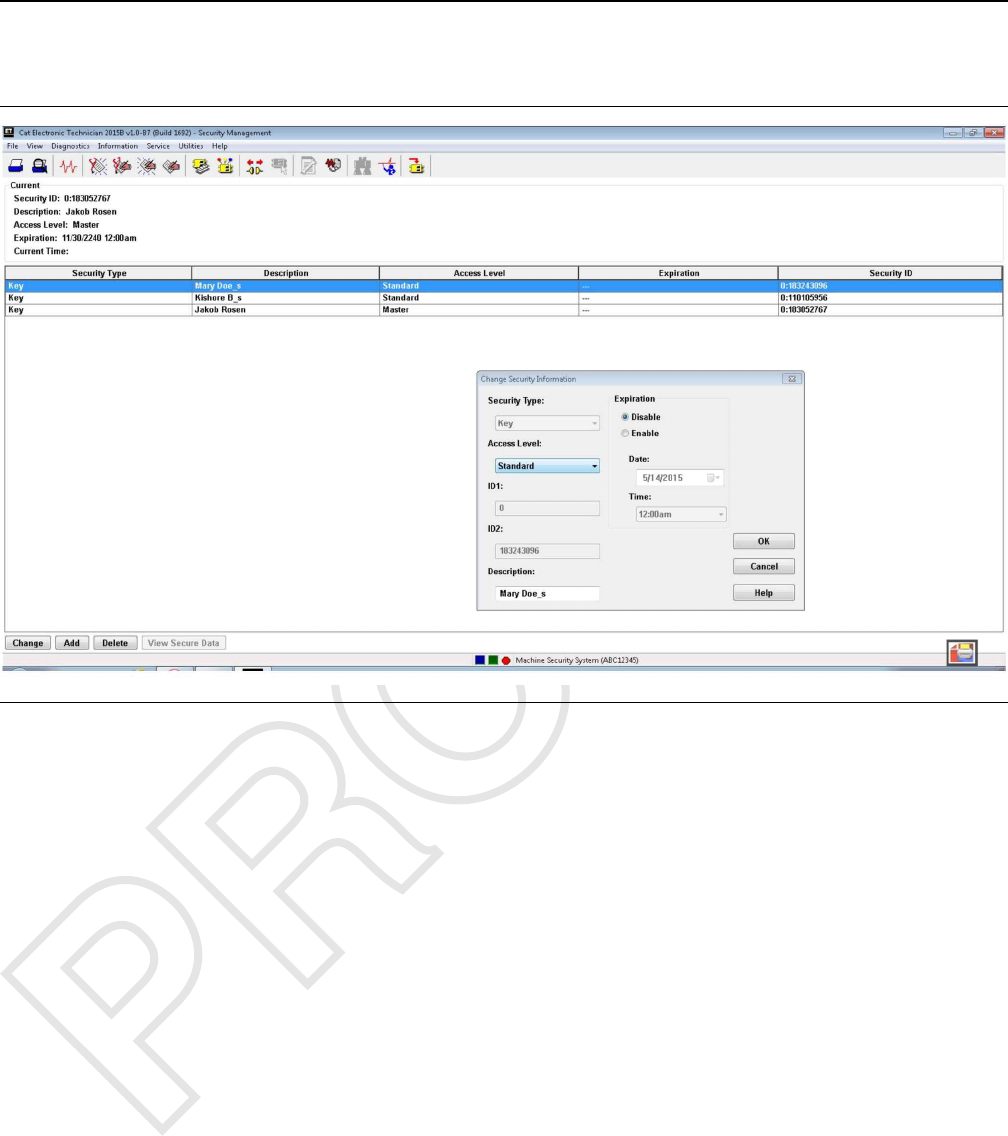Viewport: 1008px width, 1136px height.
Task: Click Cancel in the security dialog
Action: tap(764, 567)
